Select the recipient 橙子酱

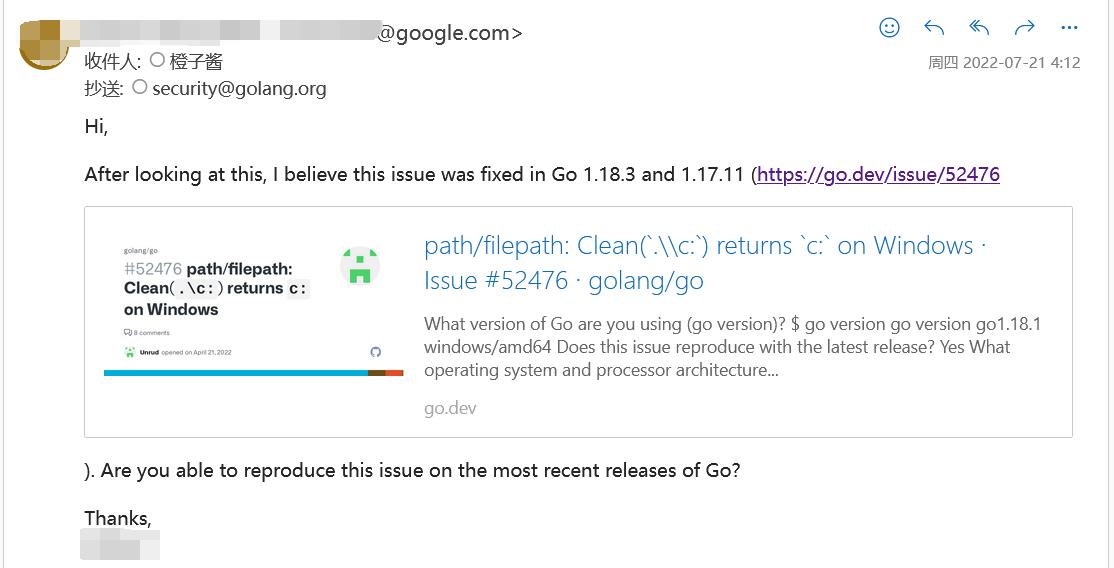click(x=196, y=62)
